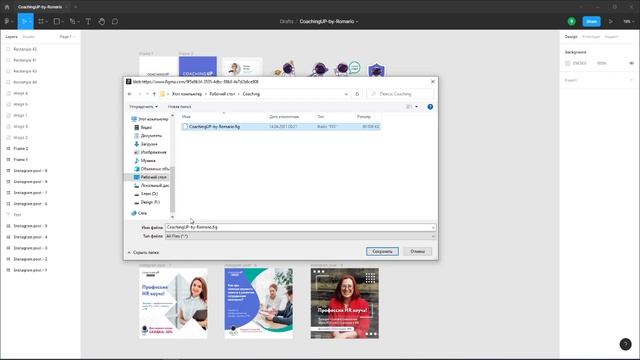This screenshot has height=360, width=640.
Task: Open the Figma main menu icon
Action: [x=7, y=21]
